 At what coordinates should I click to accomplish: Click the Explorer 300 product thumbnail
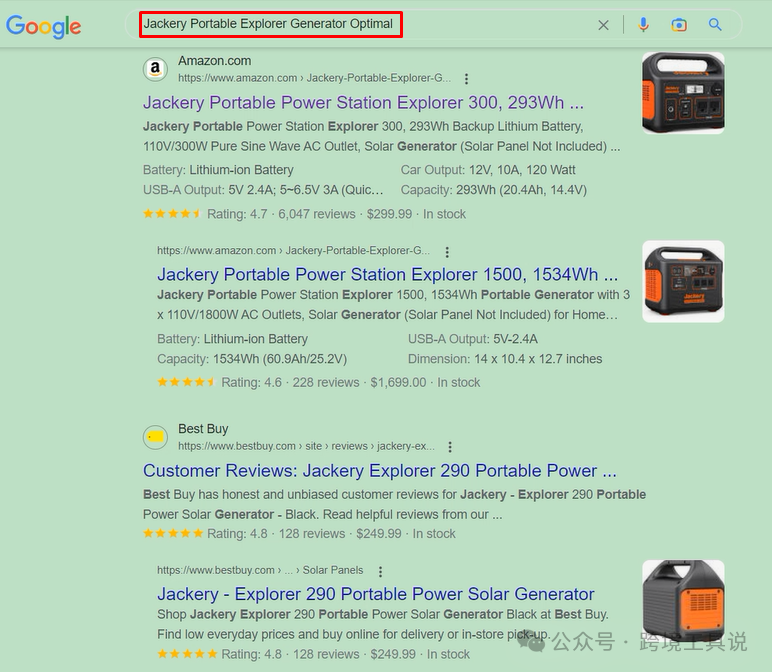pyautogui.click(x=683, y=93)
